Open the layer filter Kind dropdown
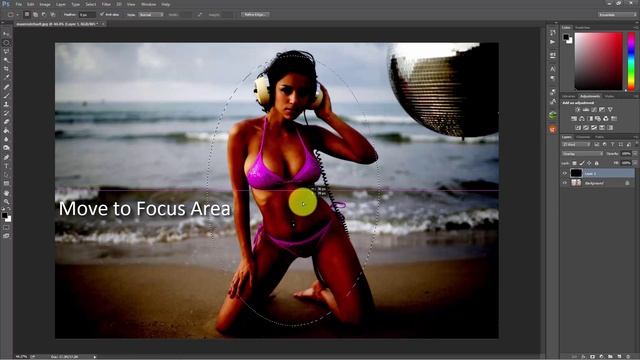The width and height of the screenshot is (640, 360). (576, 144)
